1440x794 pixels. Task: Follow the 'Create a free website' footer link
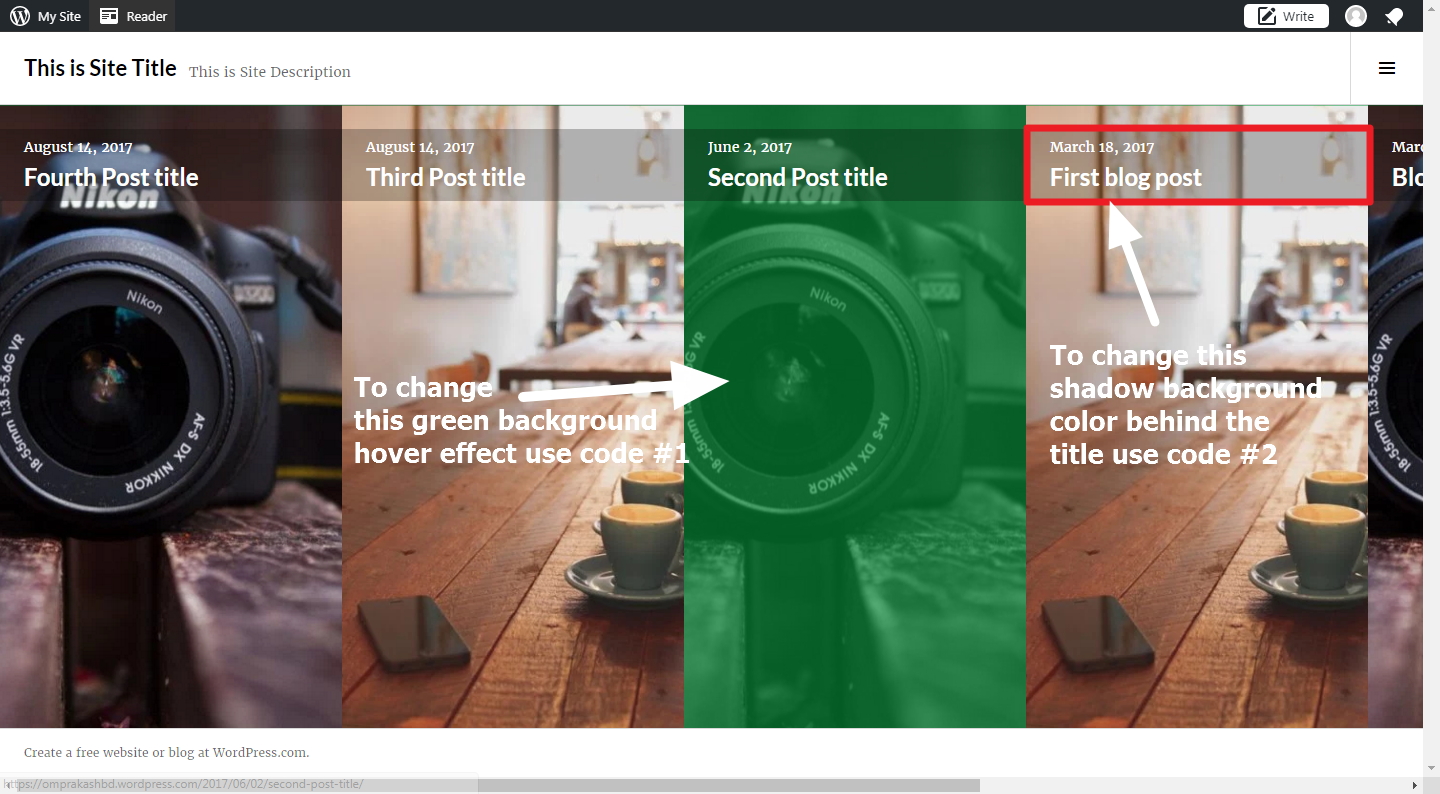[166, 753]
